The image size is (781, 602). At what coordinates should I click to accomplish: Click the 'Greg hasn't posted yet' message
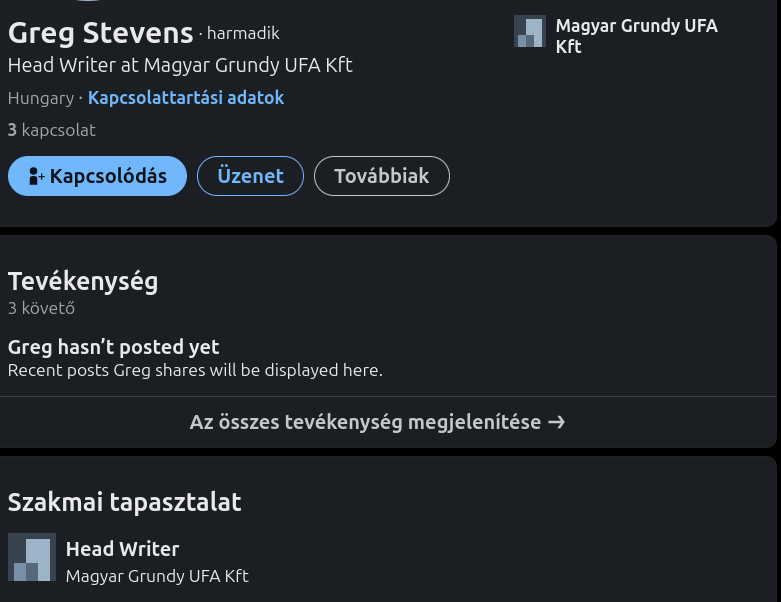tap(113, 347)
